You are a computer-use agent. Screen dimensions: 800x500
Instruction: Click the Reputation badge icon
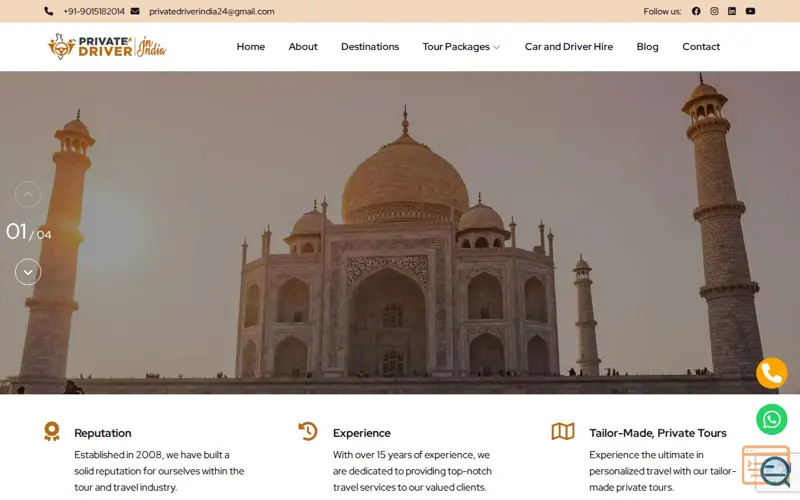coord(52,432)
